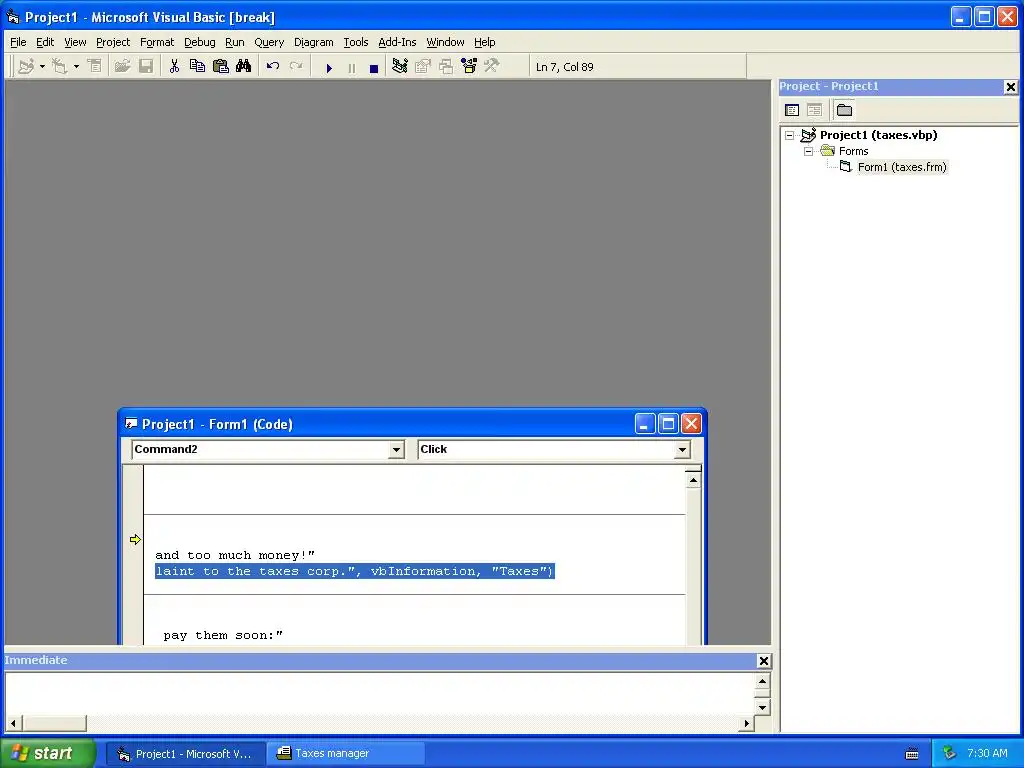The width and height of the screenshot is (1024, 768).
Task: Click the Toolbox hammer-and-wrench icon
Action: point(492,67)
